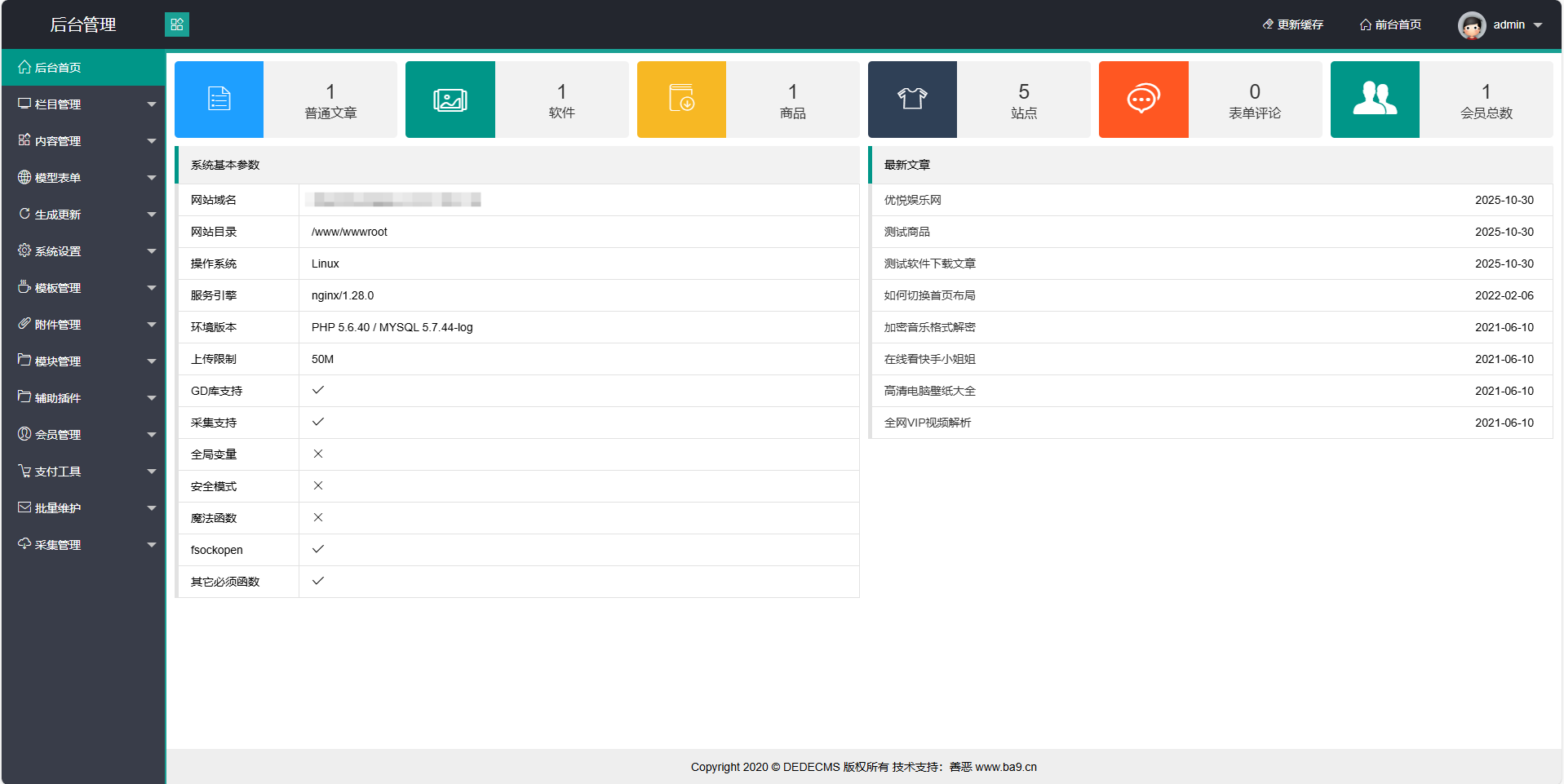Open the article 优悦娱乐网
This screenshot has height=784, width=1564.
click(x=912, y=200)
